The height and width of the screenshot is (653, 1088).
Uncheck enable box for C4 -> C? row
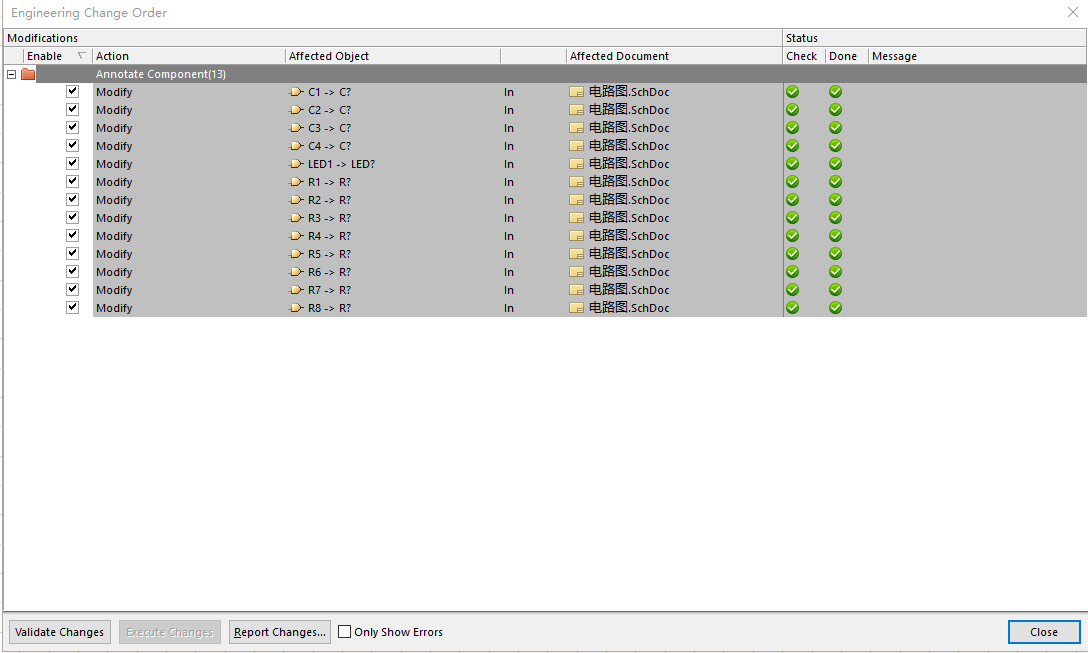tap(72, 146)
